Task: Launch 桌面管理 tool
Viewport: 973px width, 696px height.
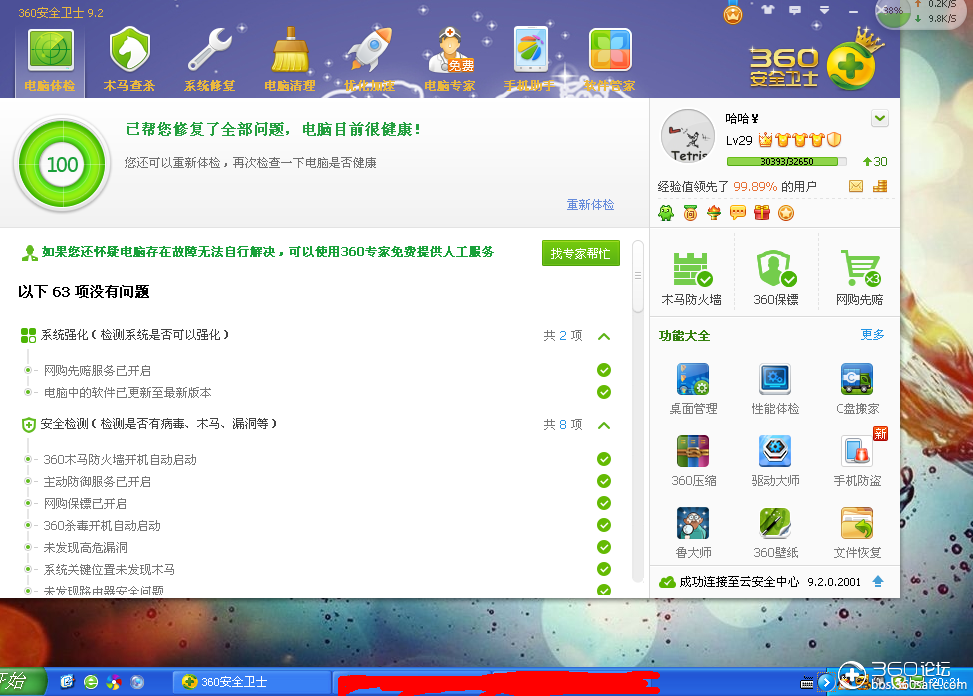Action: point(693,389)
